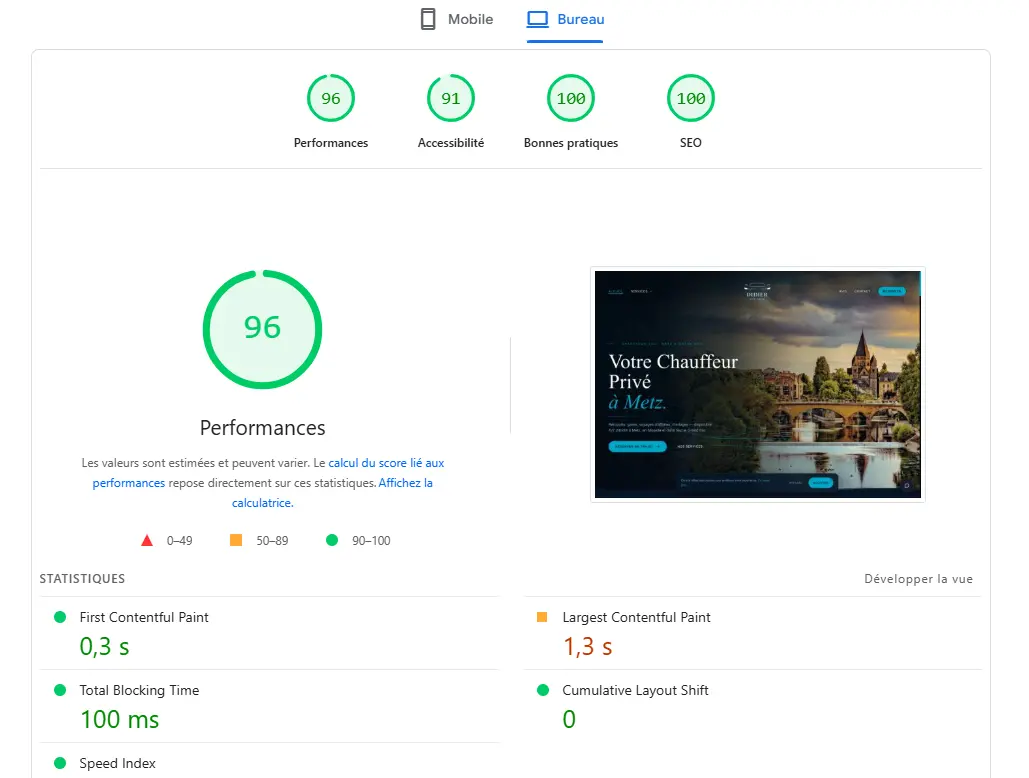
Task: Click the 1,3 s value
Action: 587,647
